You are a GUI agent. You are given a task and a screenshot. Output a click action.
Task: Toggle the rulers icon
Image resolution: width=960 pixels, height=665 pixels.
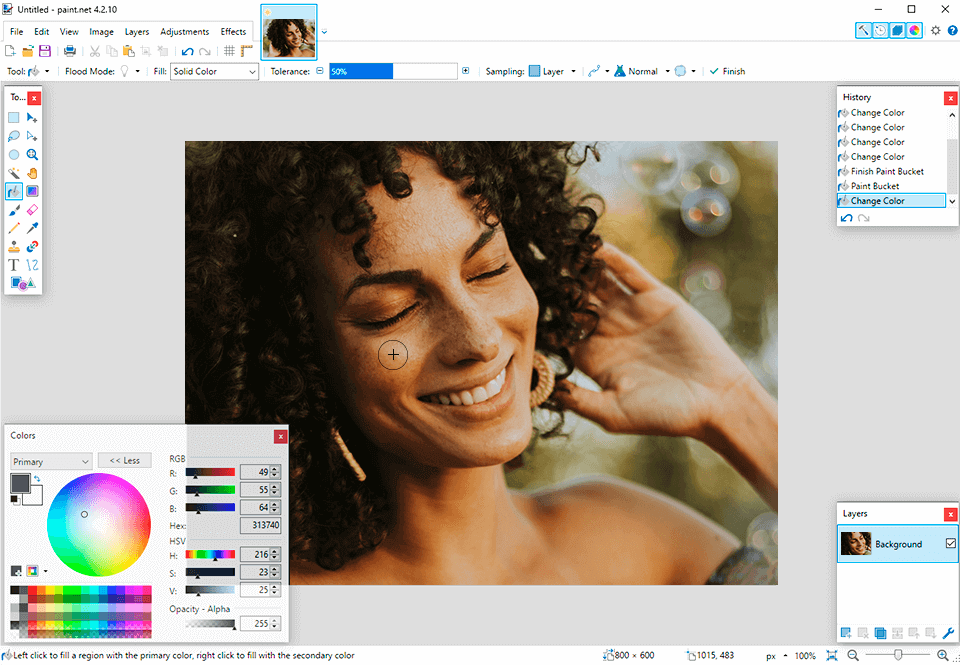pyautogui.click(x=246, y=51)
